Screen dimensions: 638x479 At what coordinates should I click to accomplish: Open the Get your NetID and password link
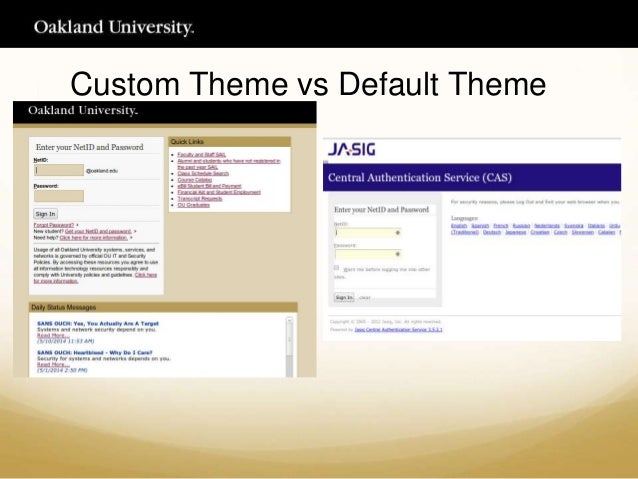click(98, 231)
